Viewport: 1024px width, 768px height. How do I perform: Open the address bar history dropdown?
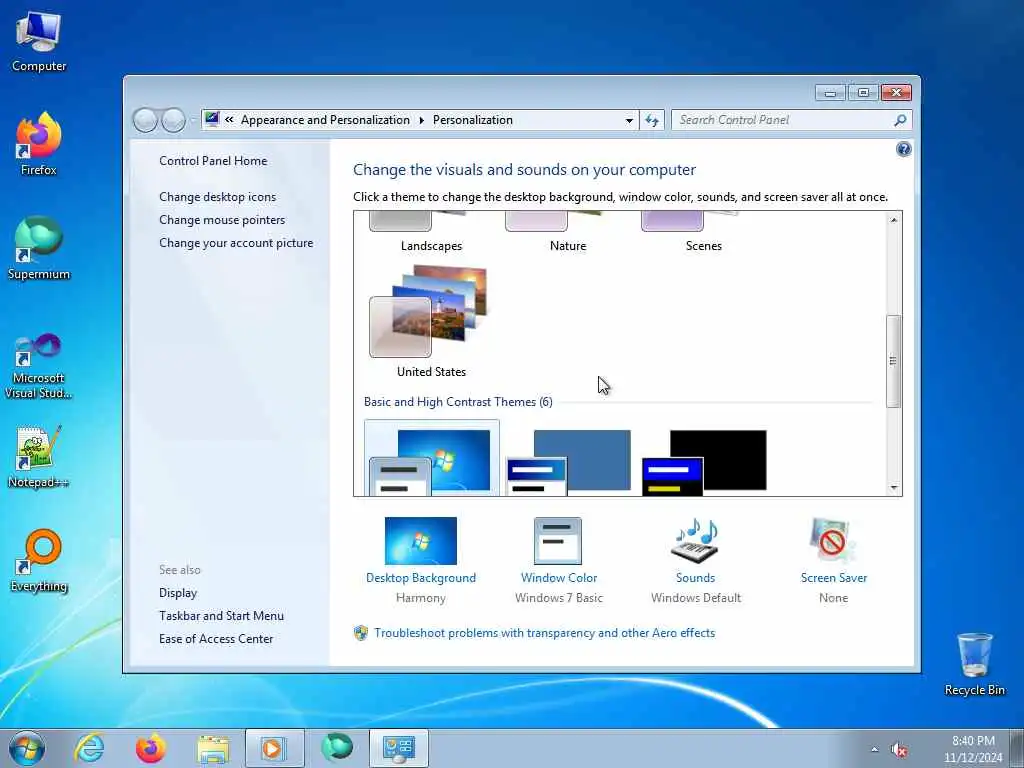629,120
